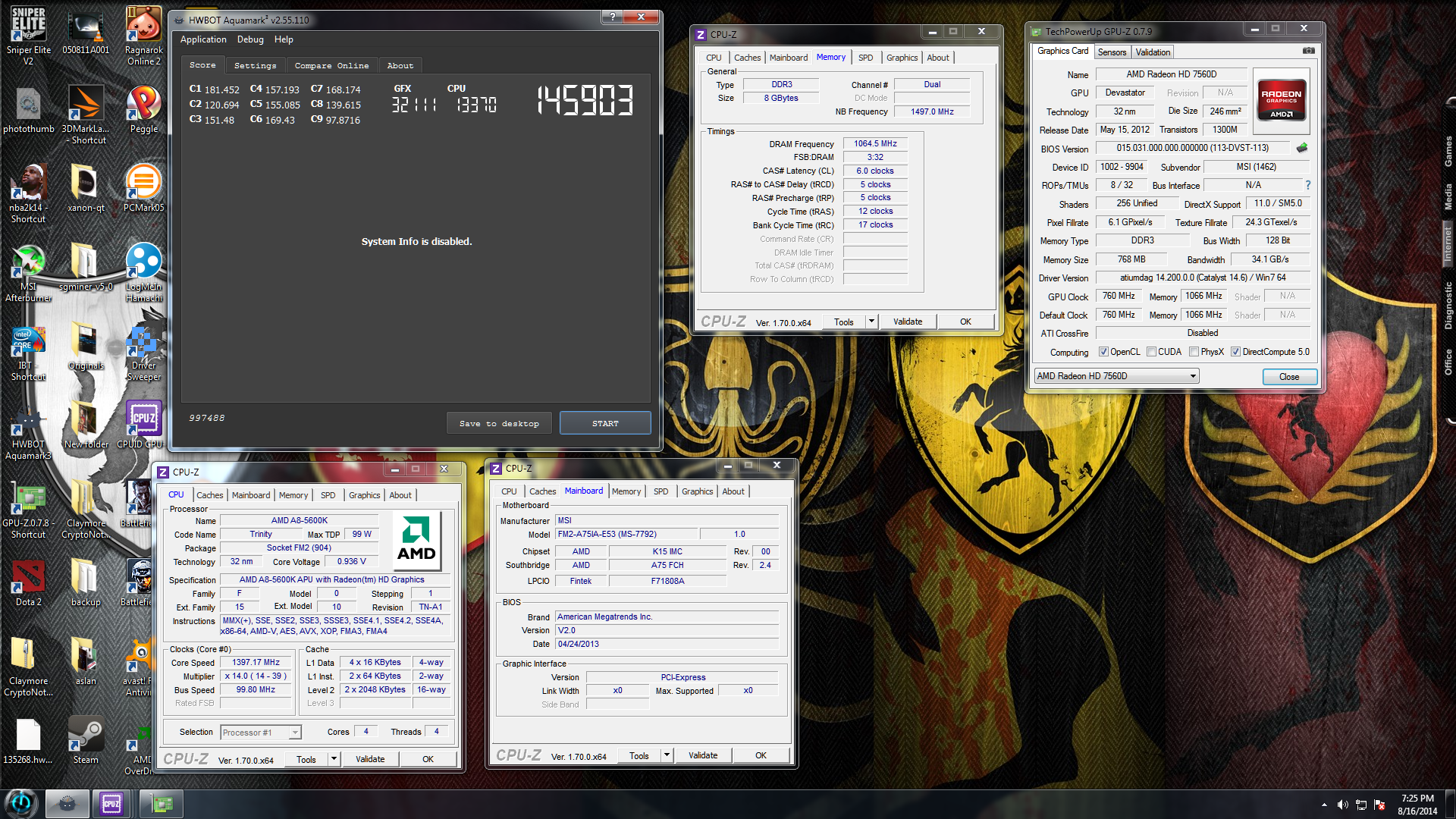Open Dota 2 desktop icon
1456x819 pixels.
pos(28,582)
